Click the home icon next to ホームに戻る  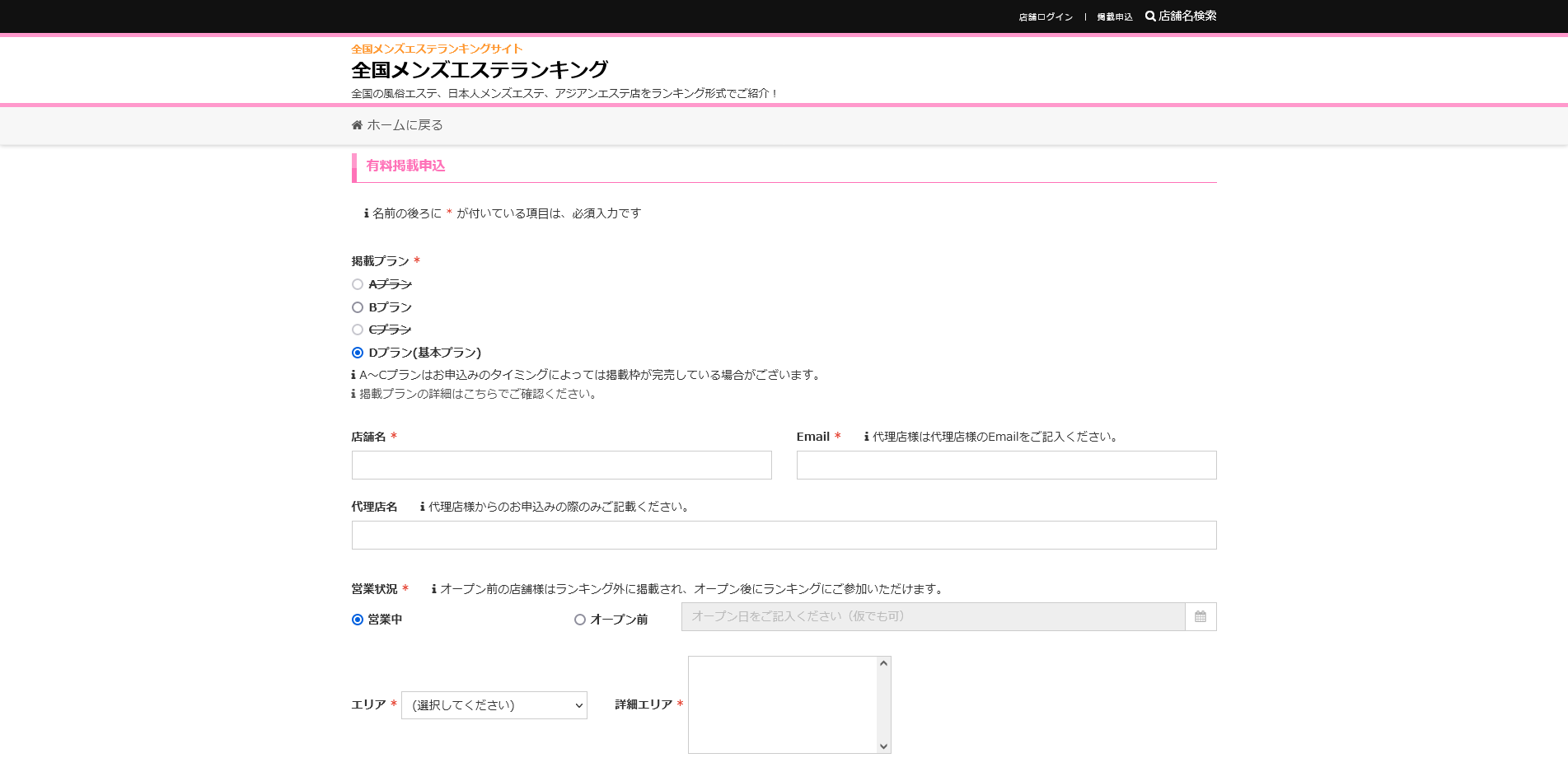click(357, 125)
